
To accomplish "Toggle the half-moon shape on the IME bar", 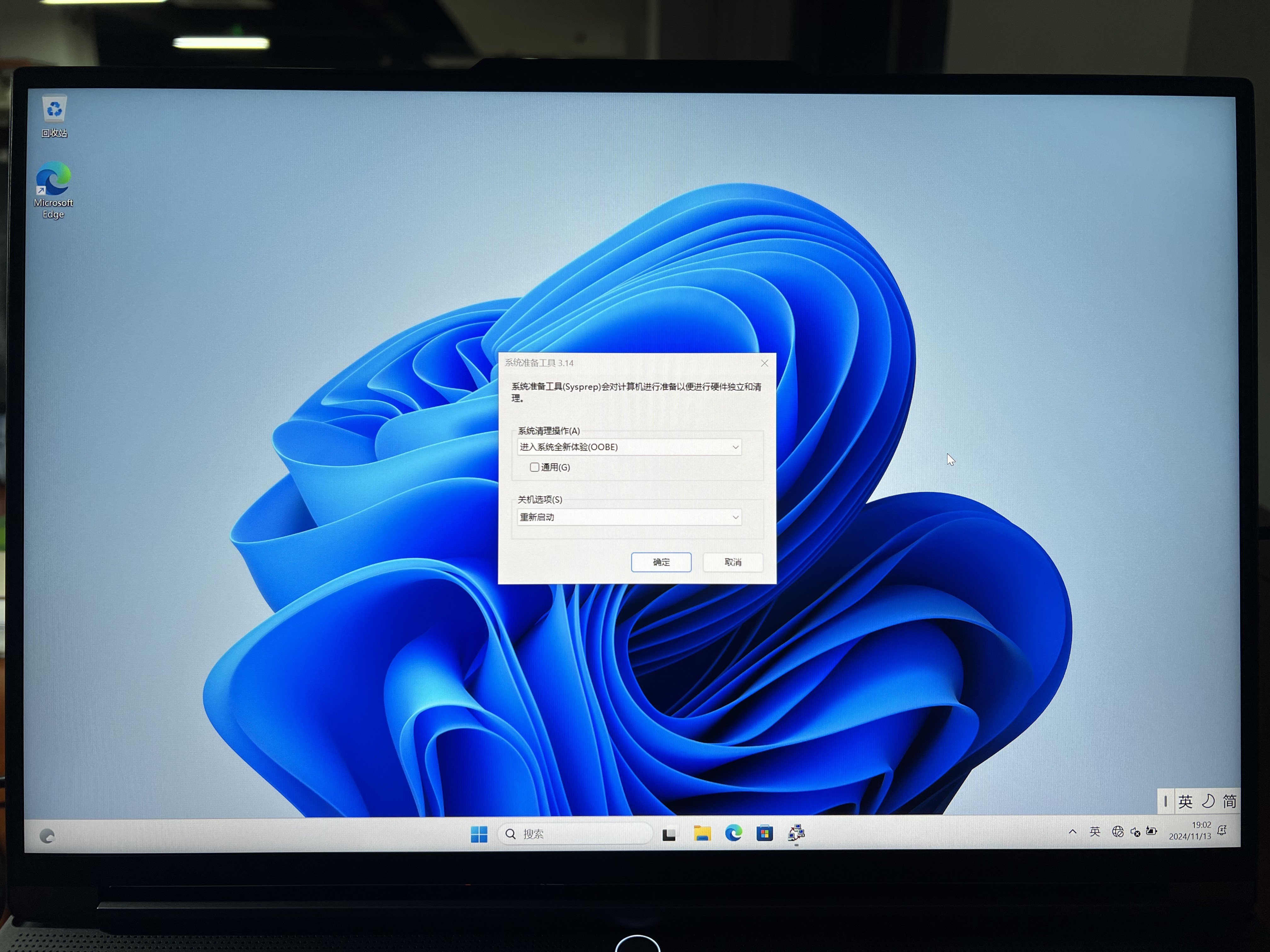I will (1208, 801).
